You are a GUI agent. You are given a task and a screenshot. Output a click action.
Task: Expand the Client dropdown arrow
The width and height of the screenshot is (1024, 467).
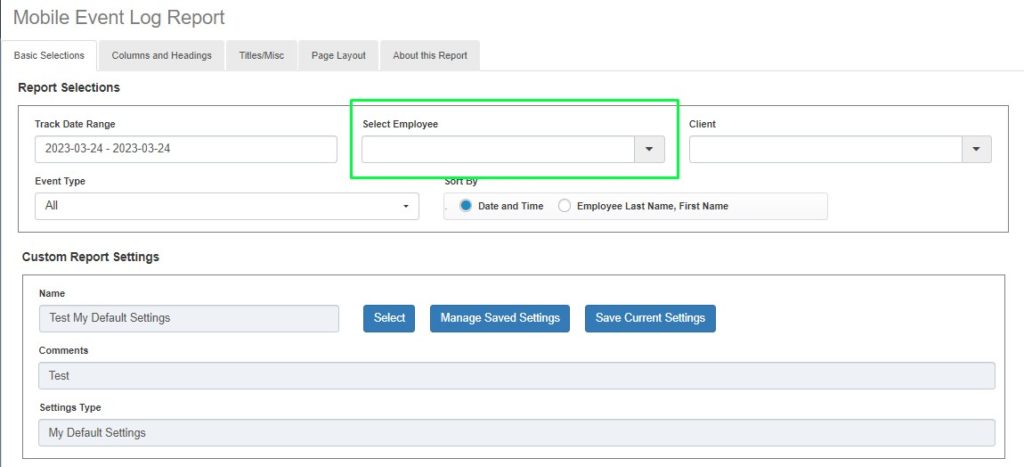coord(976,149)
